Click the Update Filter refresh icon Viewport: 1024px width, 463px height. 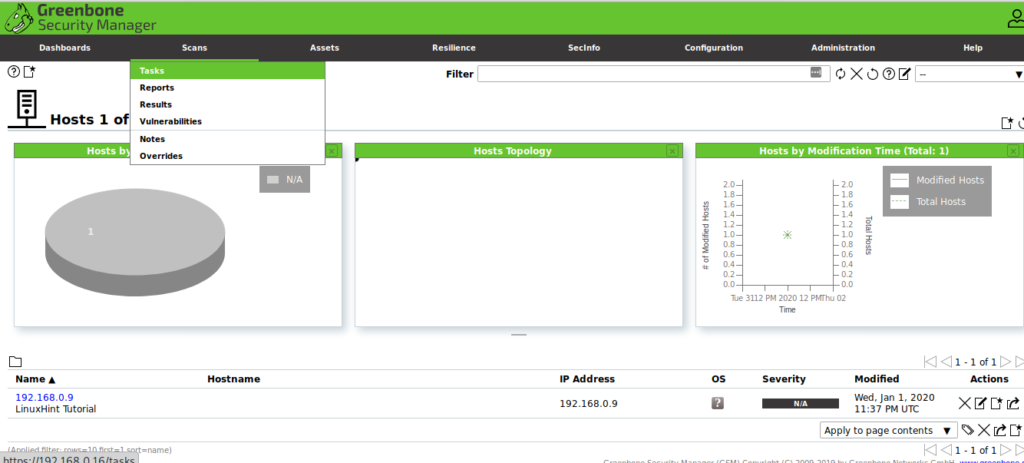[840, 74]
